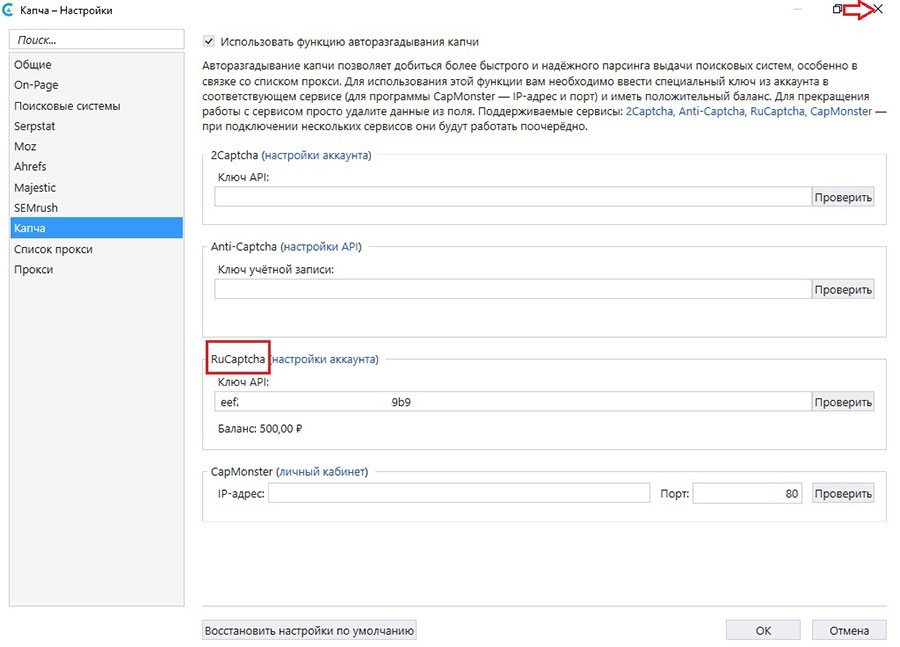Image resolution: width=900 pixels, height=647 pixels.
Task: Click the CapMonster Порт field
Action: pos(746,493)
